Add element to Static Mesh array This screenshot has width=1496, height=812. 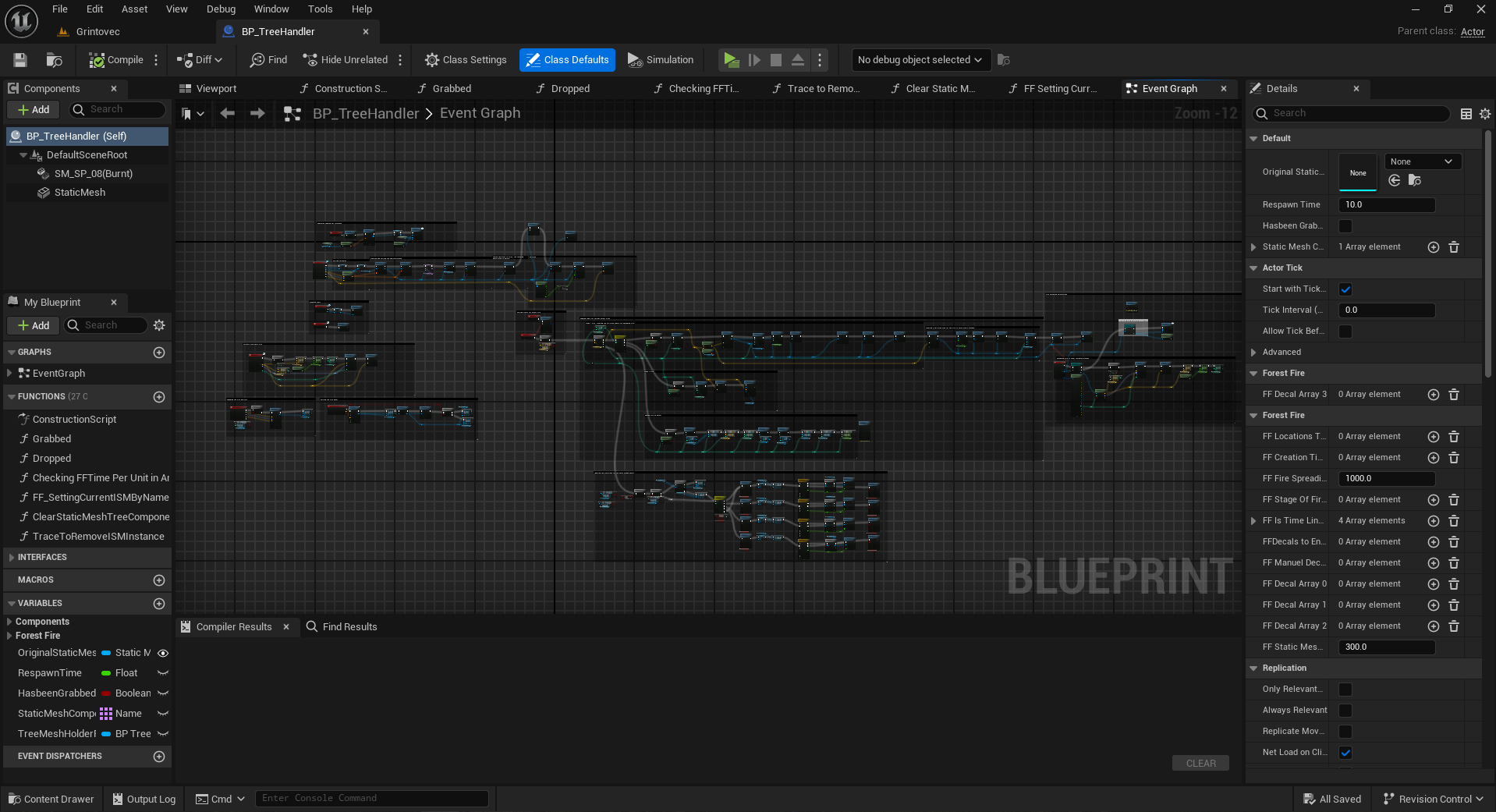(x=1433, y=247)
